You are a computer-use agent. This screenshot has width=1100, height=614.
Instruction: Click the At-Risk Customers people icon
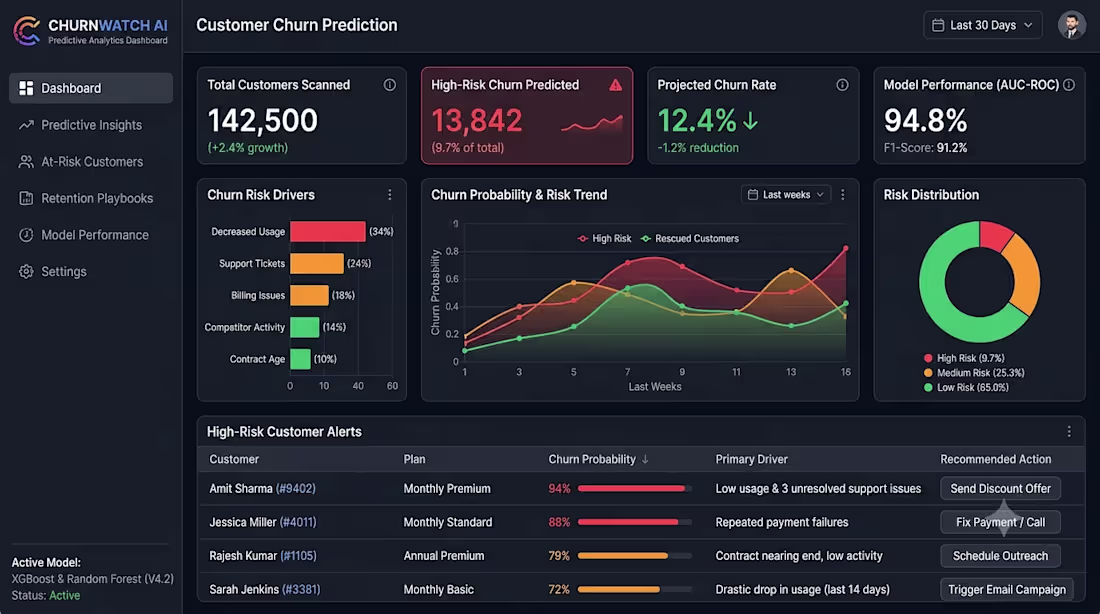[26, 161]
